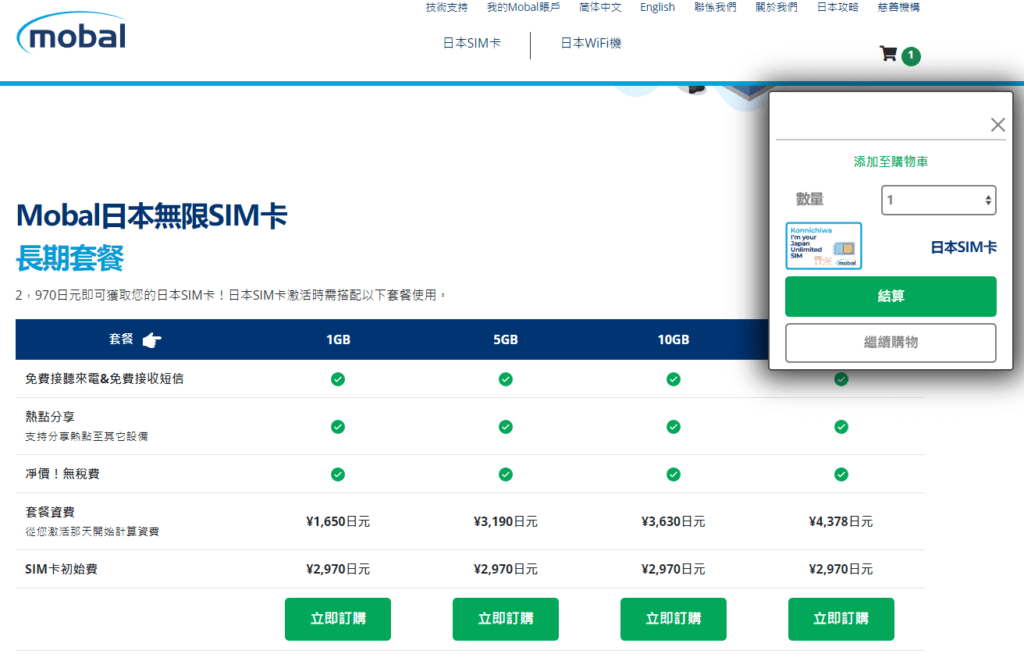The image size is (1024, 661).
Task: Click the 繼續購物 continue shopping button
Action: [891, 343]
